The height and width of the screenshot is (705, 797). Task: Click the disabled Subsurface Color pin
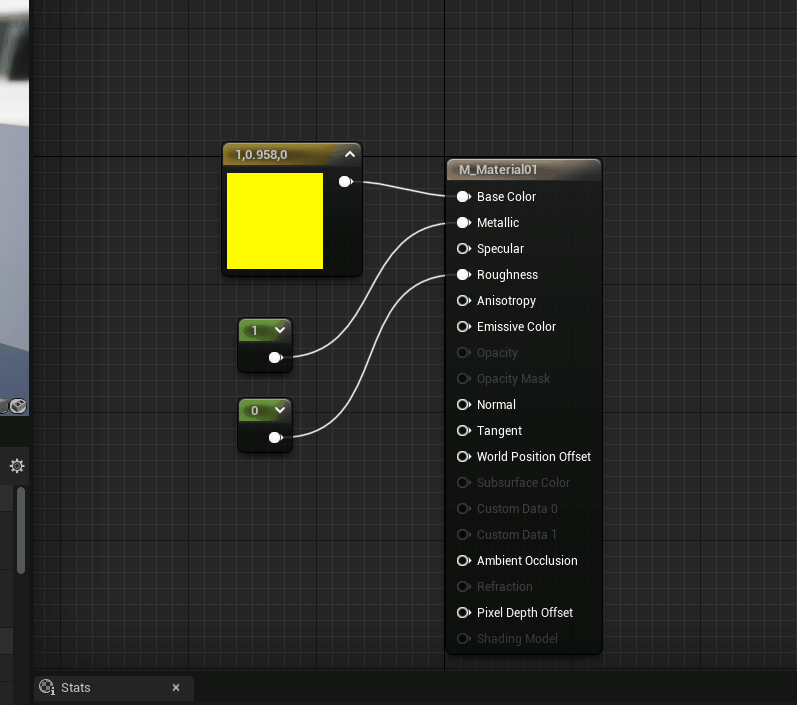(x=464, y=482)
